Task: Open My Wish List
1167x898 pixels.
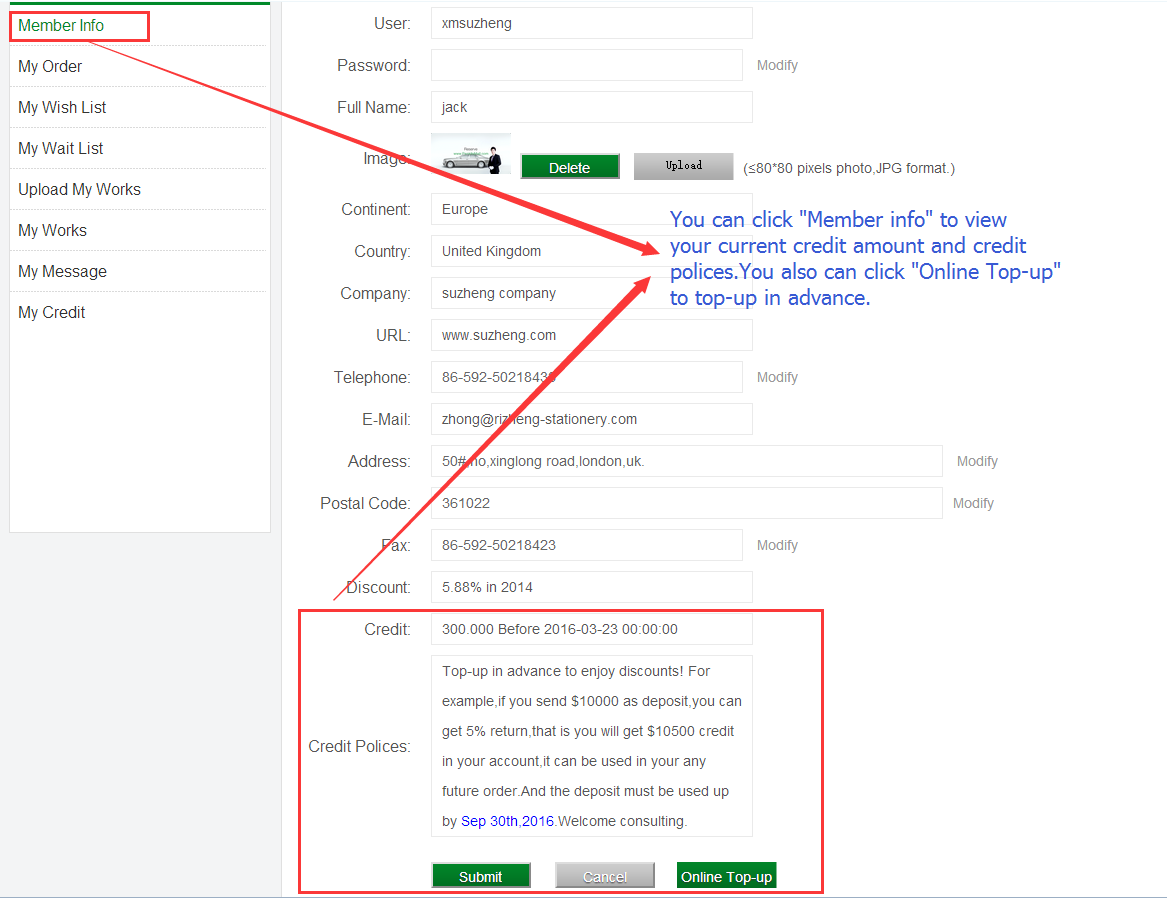Action: 62,108
